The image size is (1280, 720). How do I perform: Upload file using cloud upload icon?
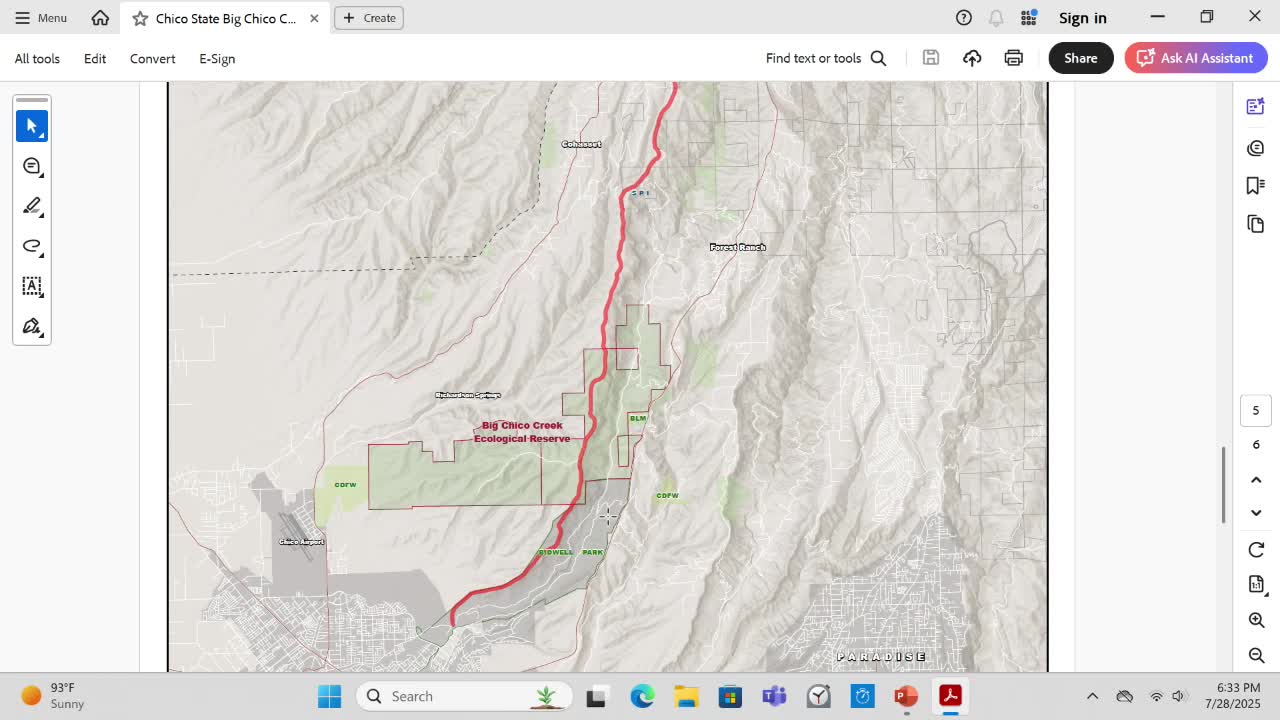[972, 58]
